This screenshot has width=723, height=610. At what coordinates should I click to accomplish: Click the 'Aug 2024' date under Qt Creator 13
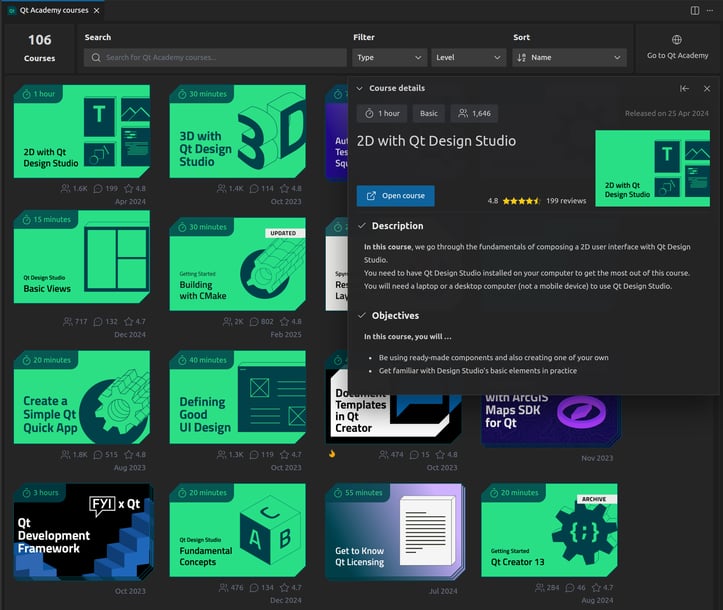pos(597,600)
